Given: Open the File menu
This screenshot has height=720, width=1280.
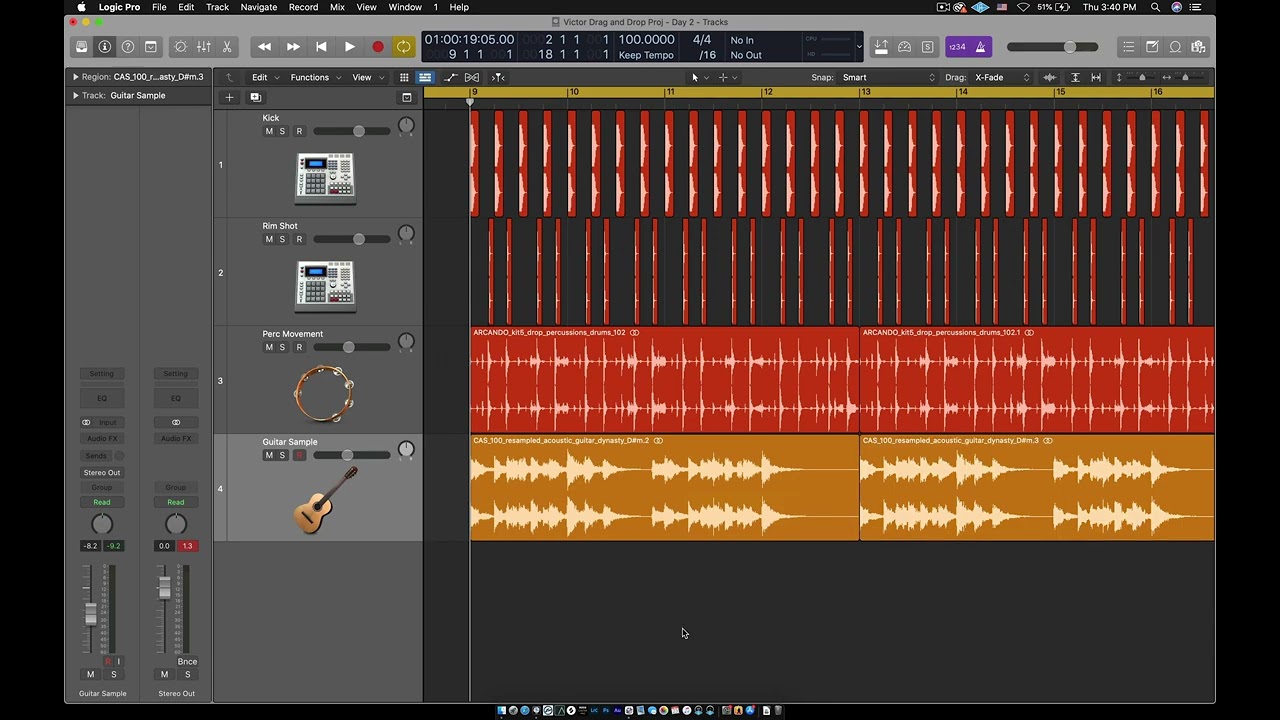Looking at the screenshot, I should click(159, 7).
